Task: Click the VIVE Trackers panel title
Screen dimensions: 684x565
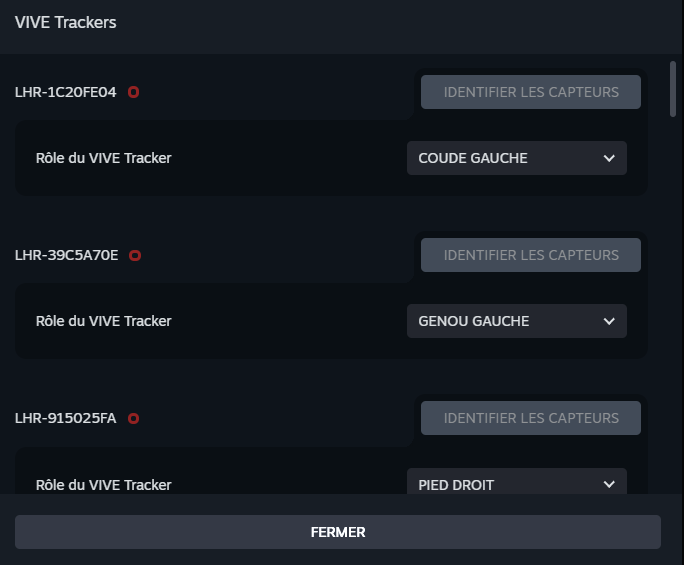Action: tap(66, 22)
